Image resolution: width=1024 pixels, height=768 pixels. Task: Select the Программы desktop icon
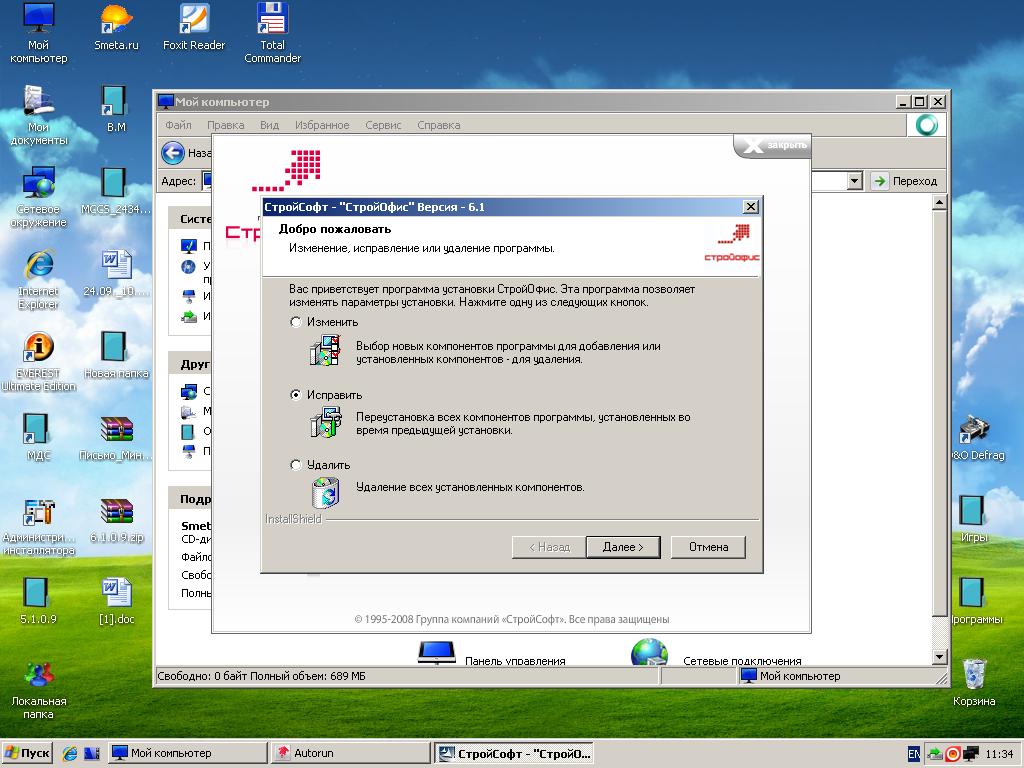coord(975,601)
